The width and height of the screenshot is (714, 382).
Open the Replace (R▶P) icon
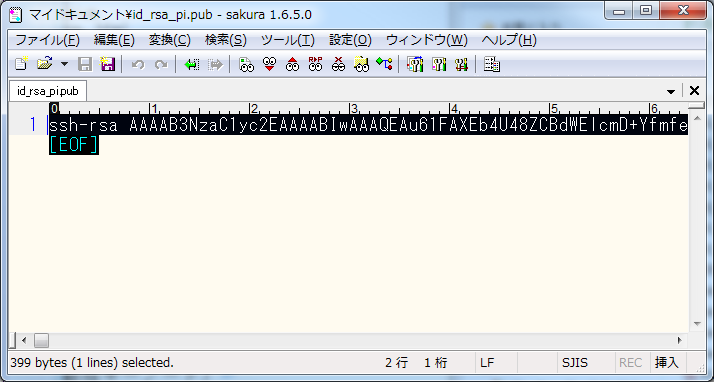315,64
